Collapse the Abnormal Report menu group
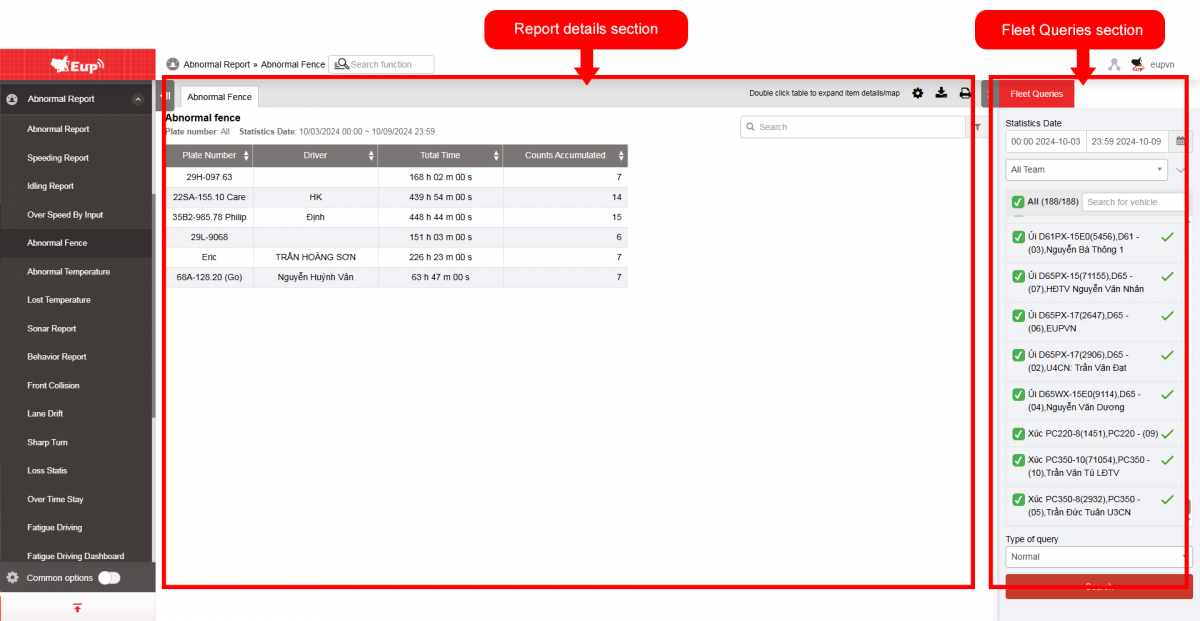Viewport: 1200px width, 621px height. click(x=137, y=99)
